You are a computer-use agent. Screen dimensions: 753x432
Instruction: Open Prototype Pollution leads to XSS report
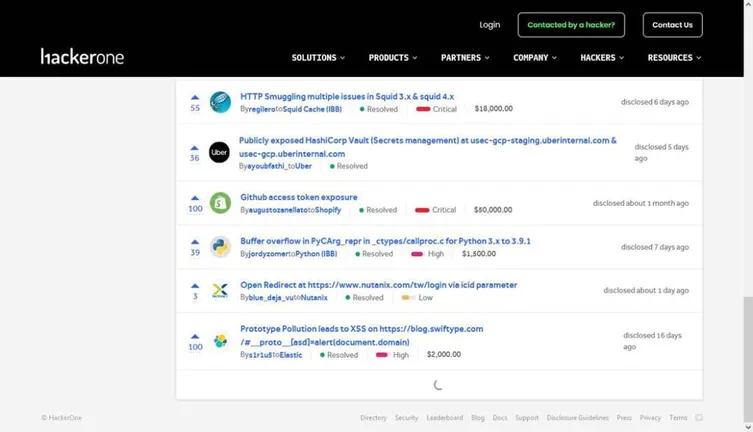tap(362, 335)
